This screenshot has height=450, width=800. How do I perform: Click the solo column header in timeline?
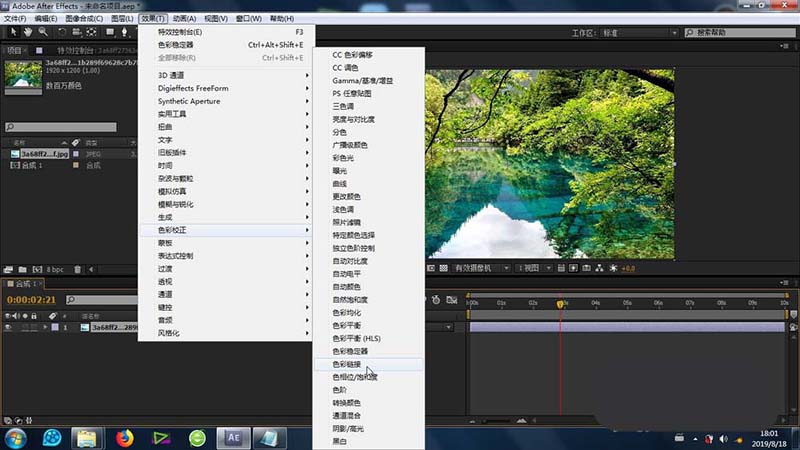(25, 316)
